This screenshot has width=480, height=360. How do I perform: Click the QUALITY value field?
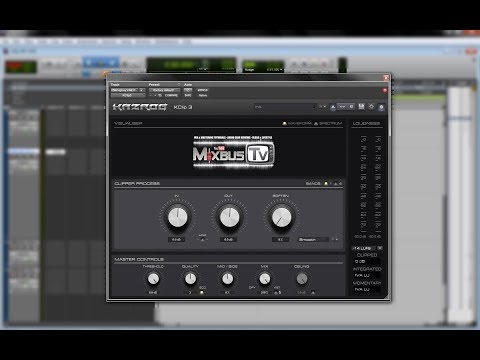click(x=190, y=293)
